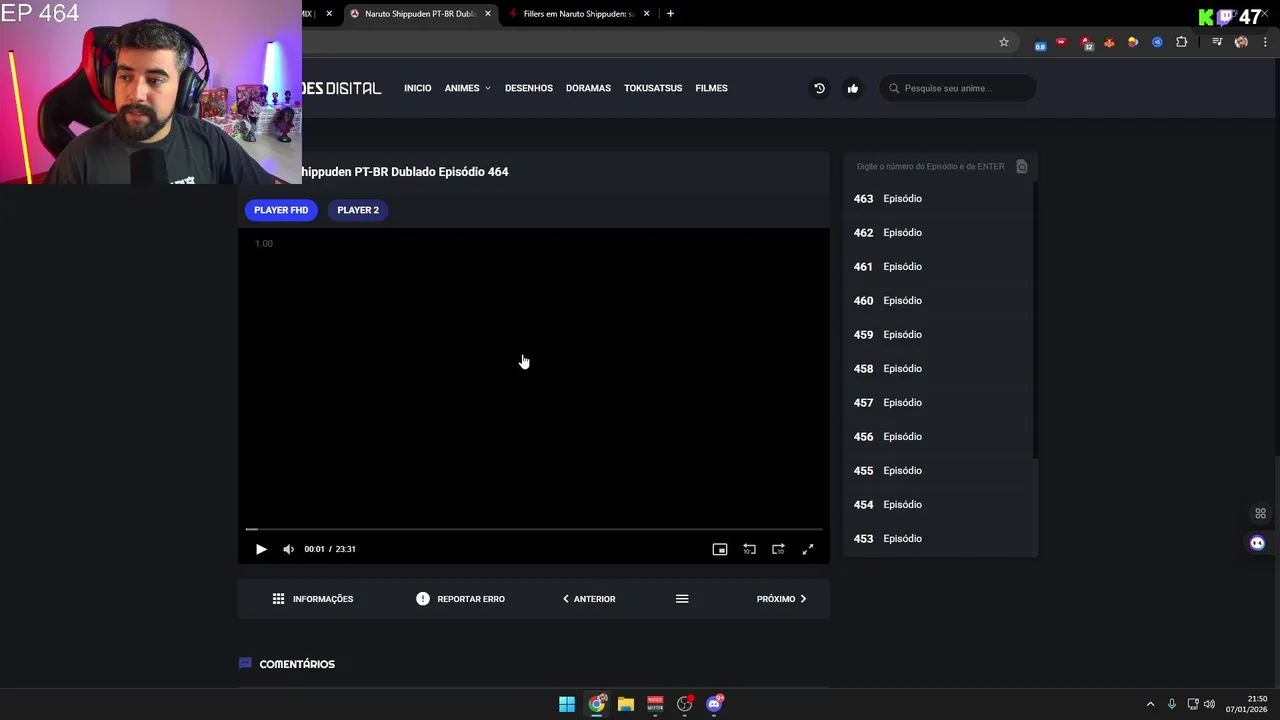Open watch history clock icon
The width and height of the screenshot is (1280, 720).
click(x=819, y=88)
